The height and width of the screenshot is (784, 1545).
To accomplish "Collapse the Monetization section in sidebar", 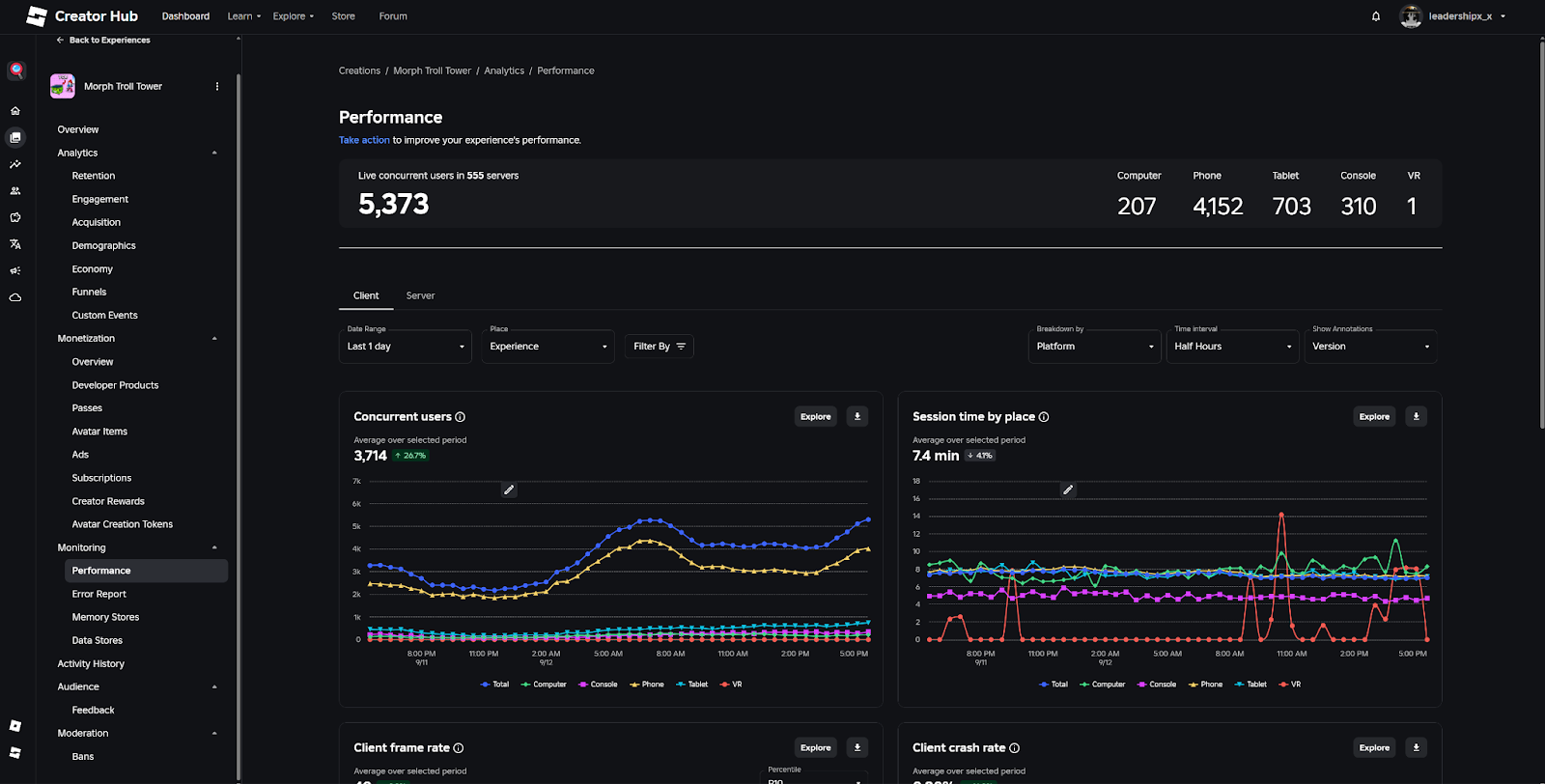I will 214,339.
